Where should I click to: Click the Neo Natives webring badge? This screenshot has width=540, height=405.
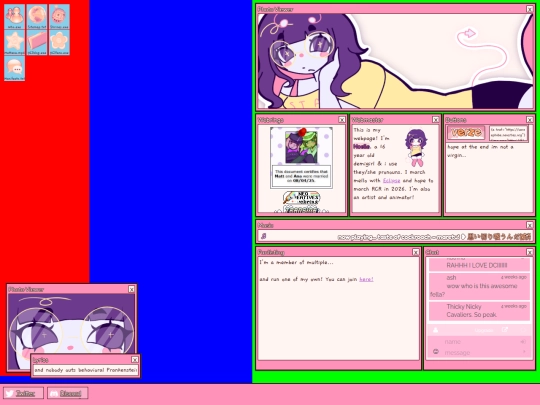(302, 198)
